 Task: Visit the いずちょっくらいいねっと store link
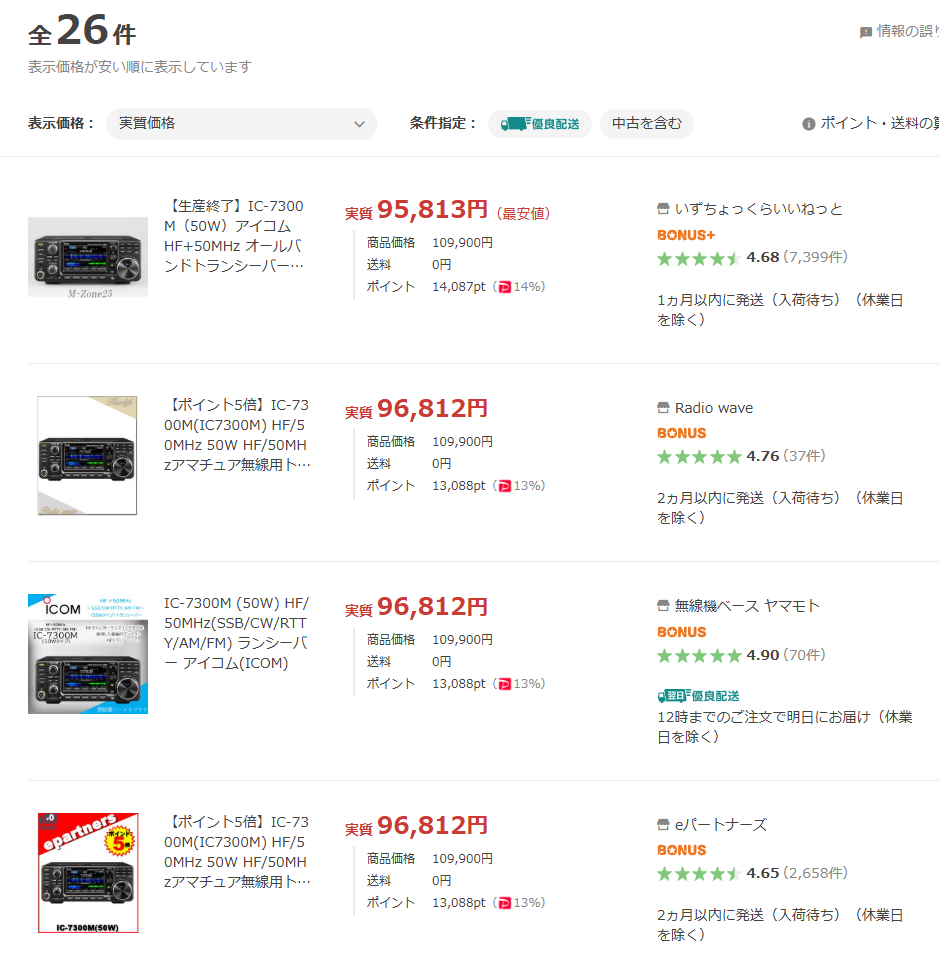pos(758,209)
